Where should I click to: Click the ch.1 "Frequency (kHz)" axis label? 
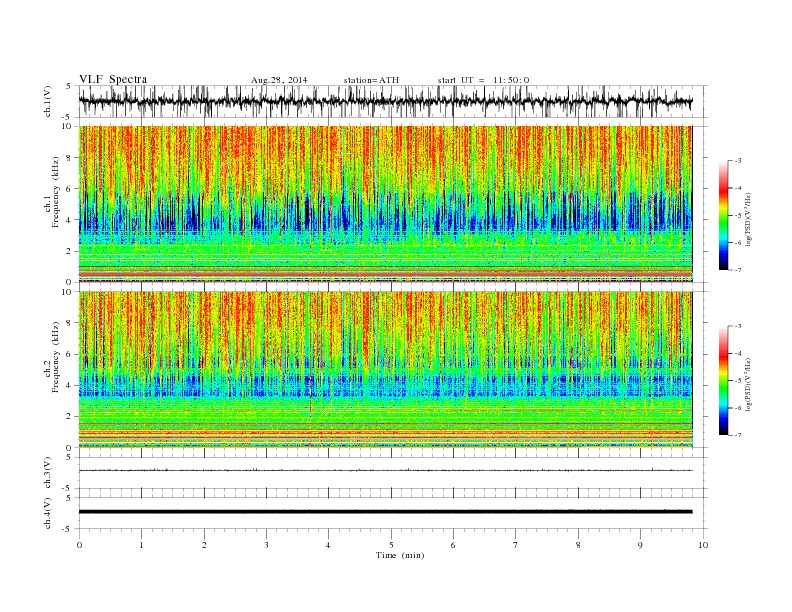pyautogui.click(x=56, y=192)
